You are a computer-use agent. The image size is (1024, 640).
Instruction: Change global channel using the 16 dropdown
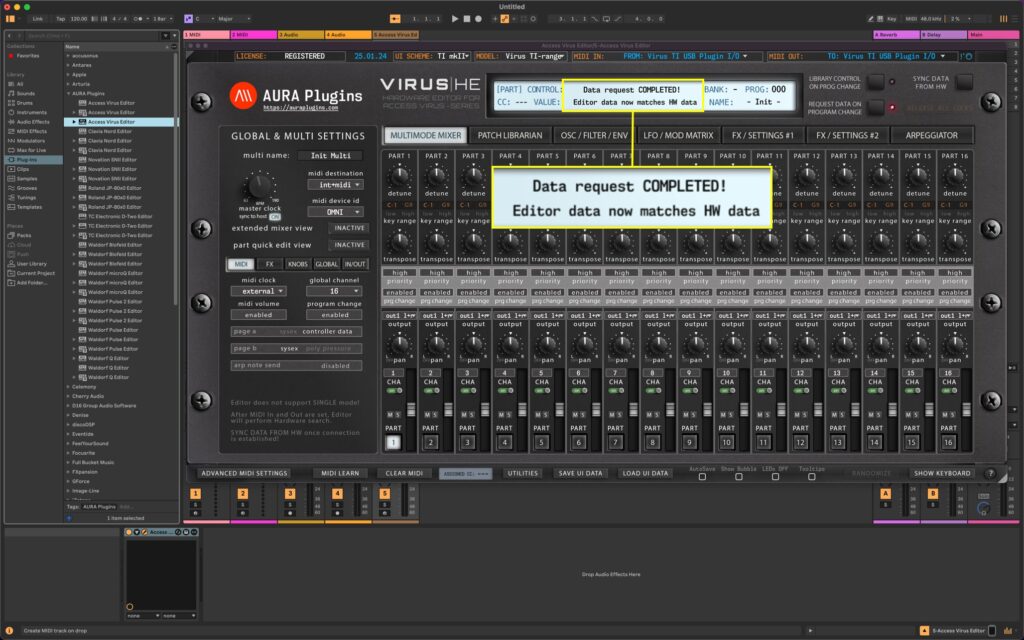click(x=336, y=289)
